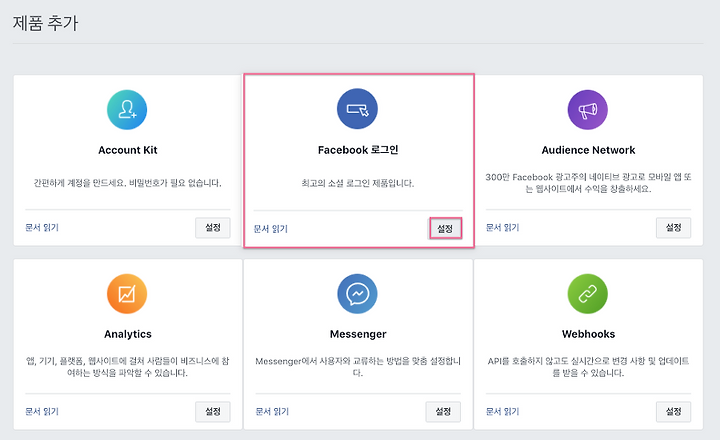
Task: Click 설정 button under Analytics
Action: click(x=213, y=412)
